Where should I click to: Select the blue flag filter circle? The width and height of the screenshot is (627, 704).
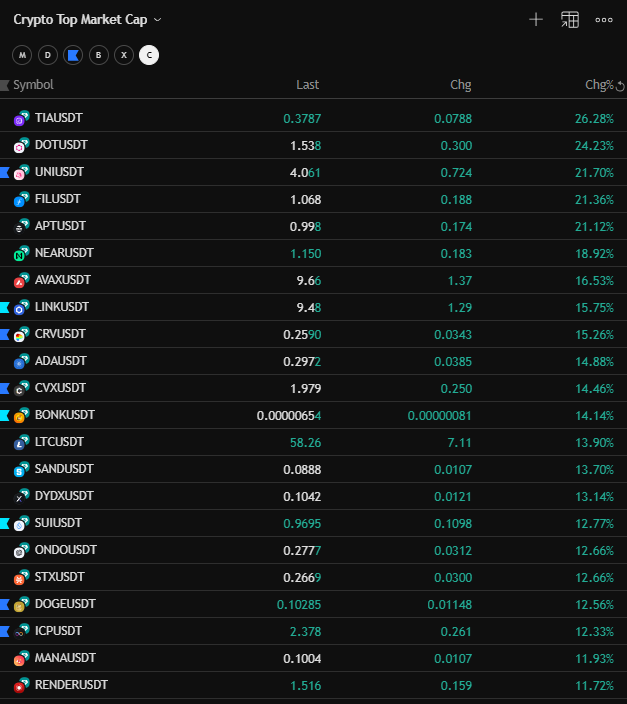coord(73,55)
